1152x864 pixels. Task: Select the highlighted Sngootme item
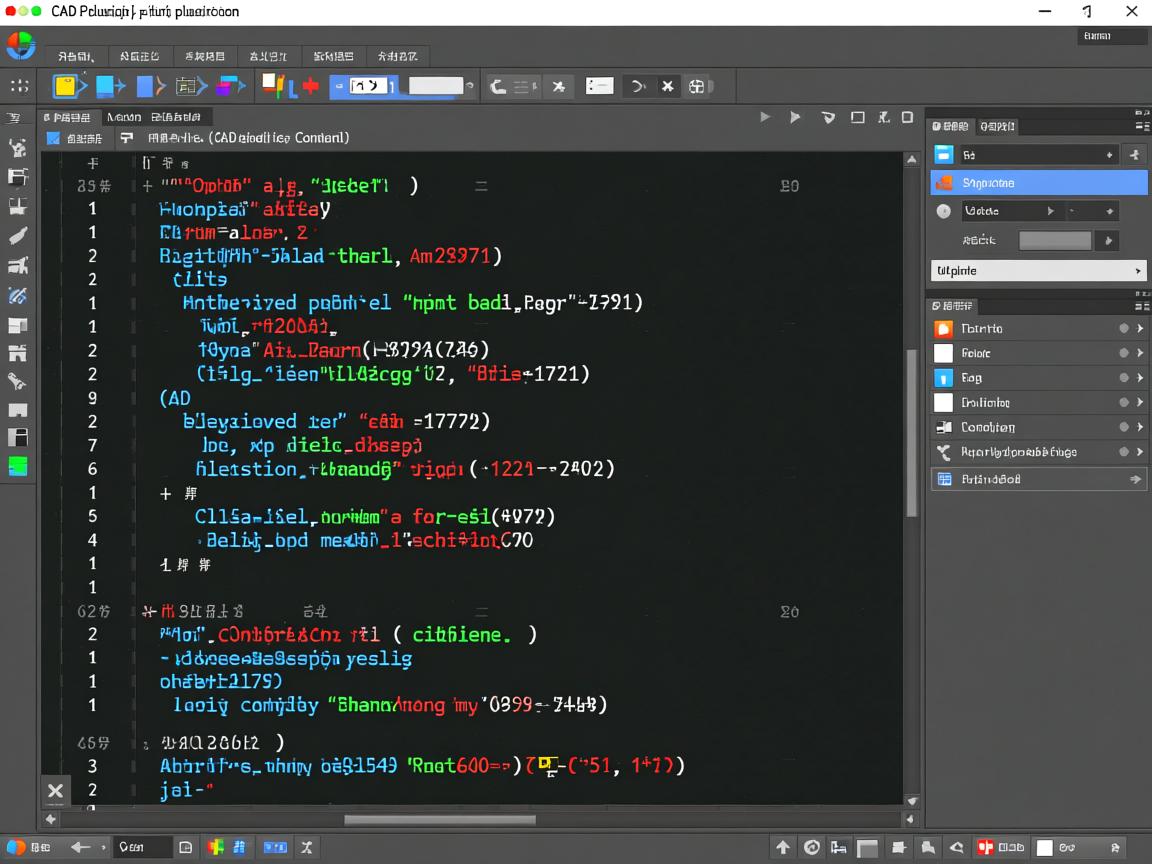click(x=1038, y=183)
